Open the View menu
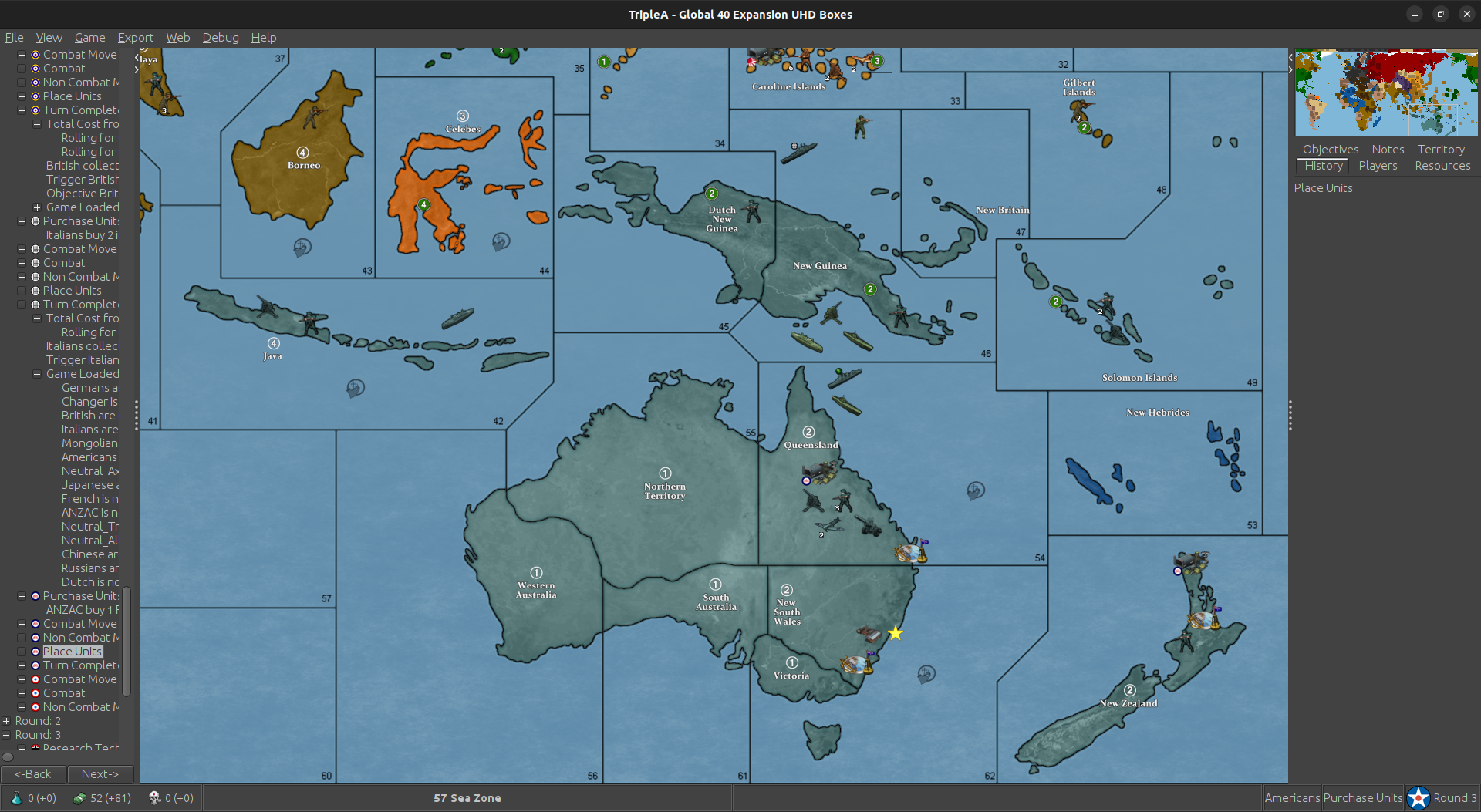Screen dimensions: 1481x812 tap(49, 37)
